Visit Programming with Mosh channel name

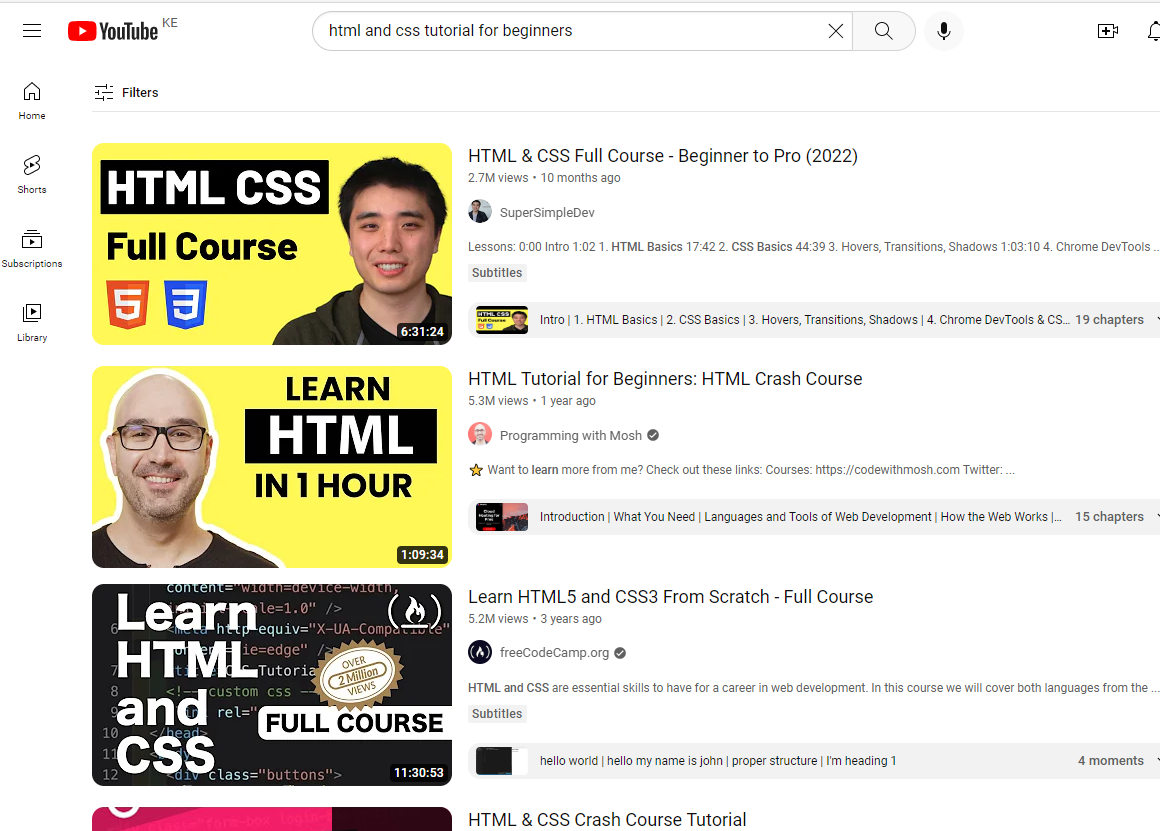pos(570,435)
